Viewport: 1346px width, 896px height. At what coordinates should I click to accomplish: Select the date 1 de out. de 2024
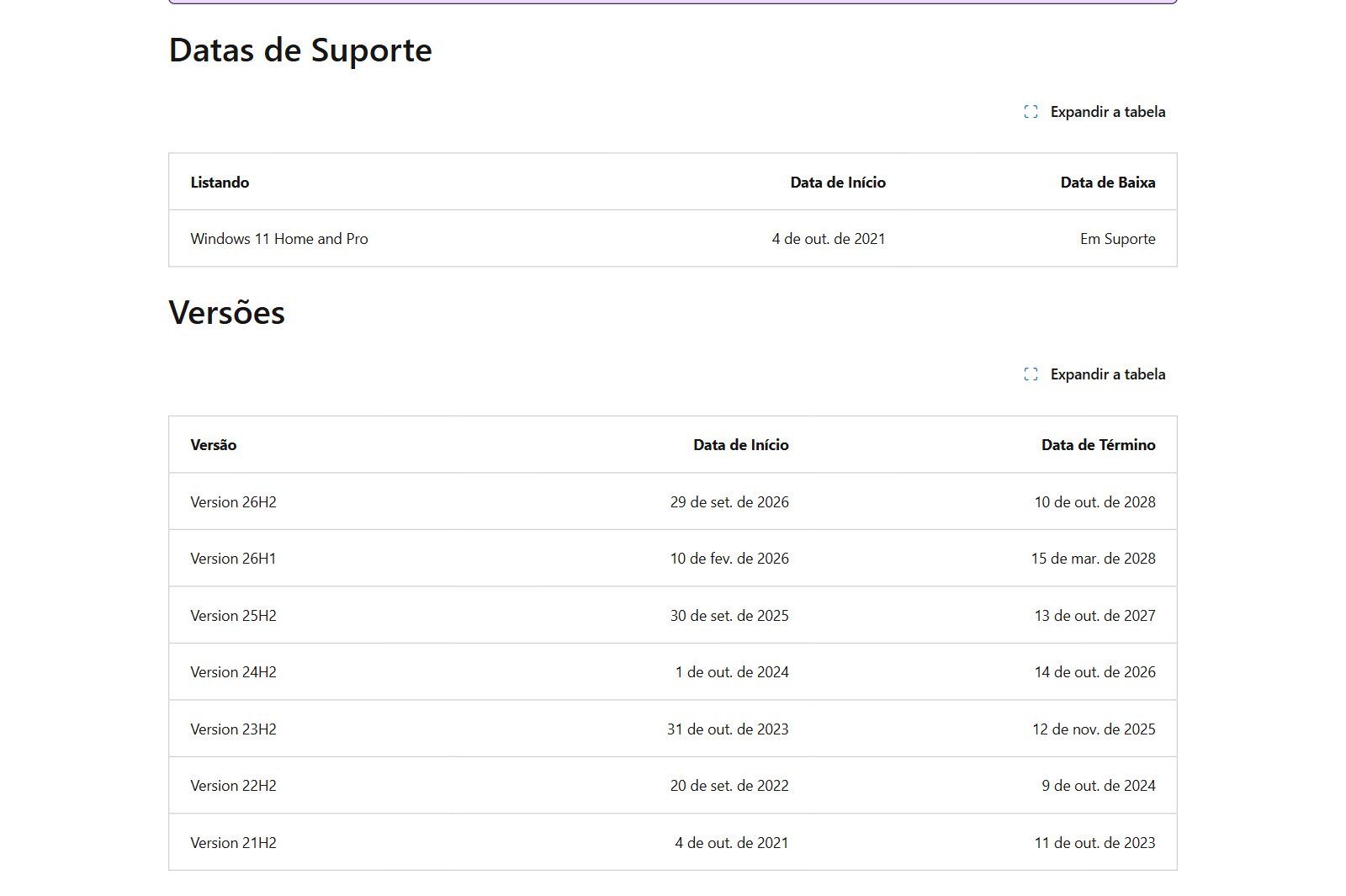732,672
